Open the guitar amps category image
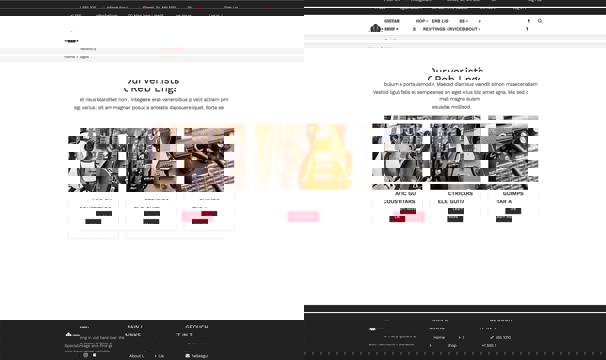The width and height of the screenshot is (606, 360). click(x=513, y=153)
